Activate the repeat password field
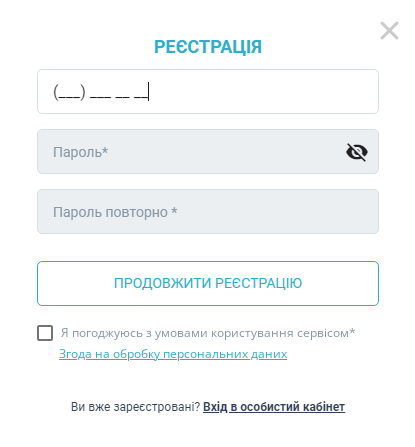Image resolution: width=415 pixels, height=447 pixels. [208, 211]
